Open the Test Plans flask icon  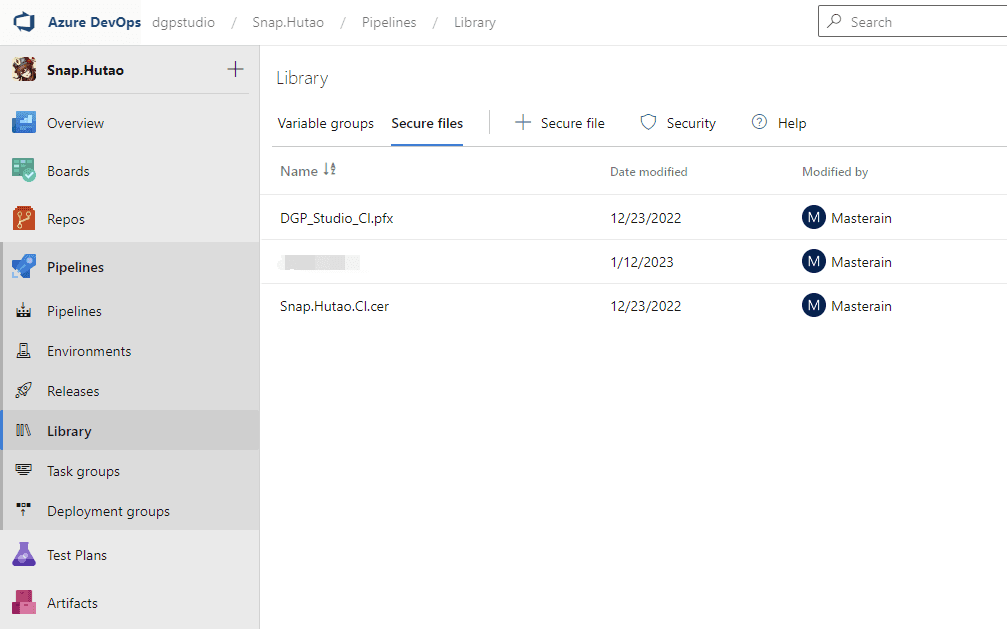pyautogui.click(x=24, y=554)
